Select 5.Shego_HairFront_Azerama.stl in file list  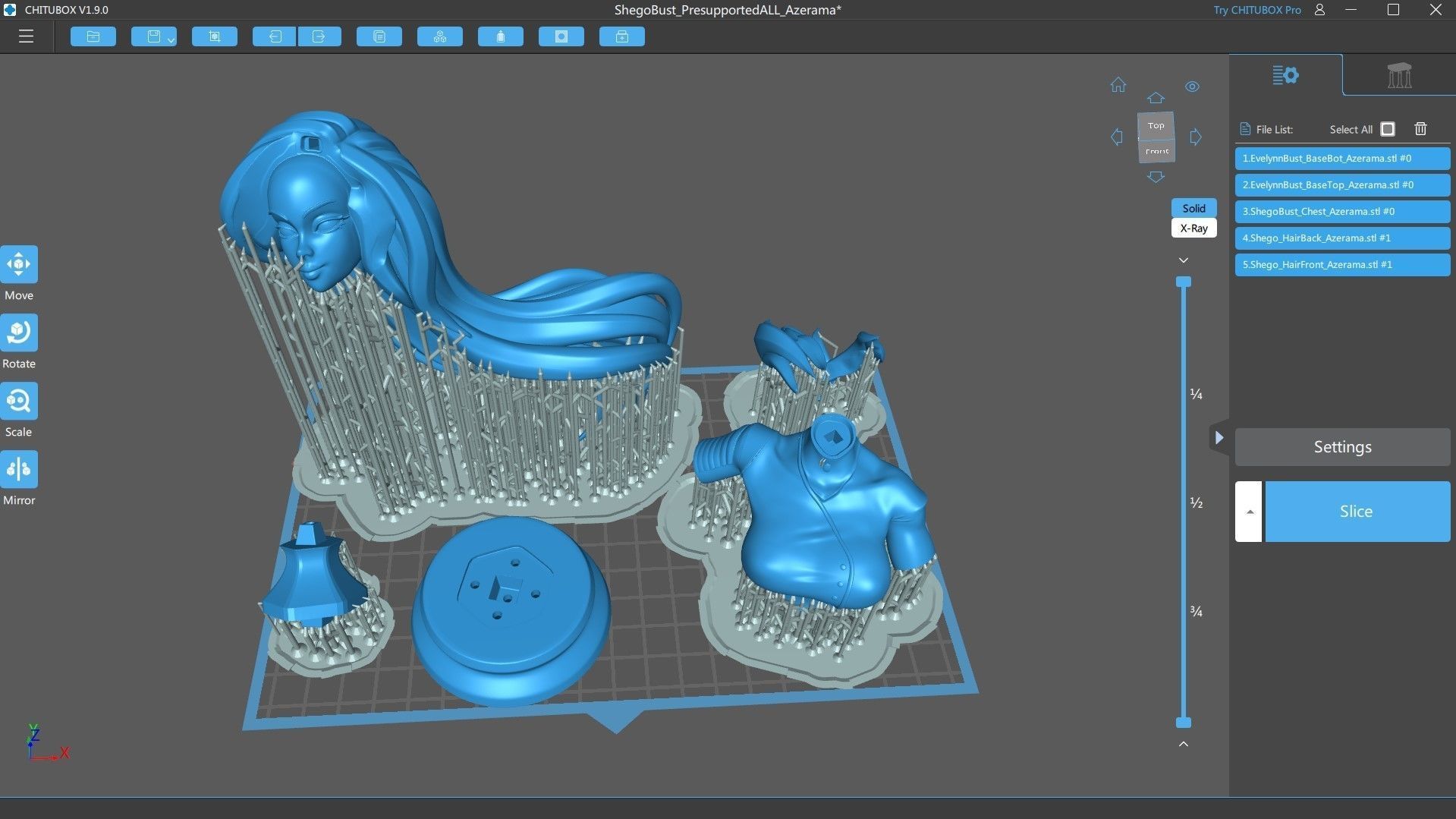[1342, 265]
